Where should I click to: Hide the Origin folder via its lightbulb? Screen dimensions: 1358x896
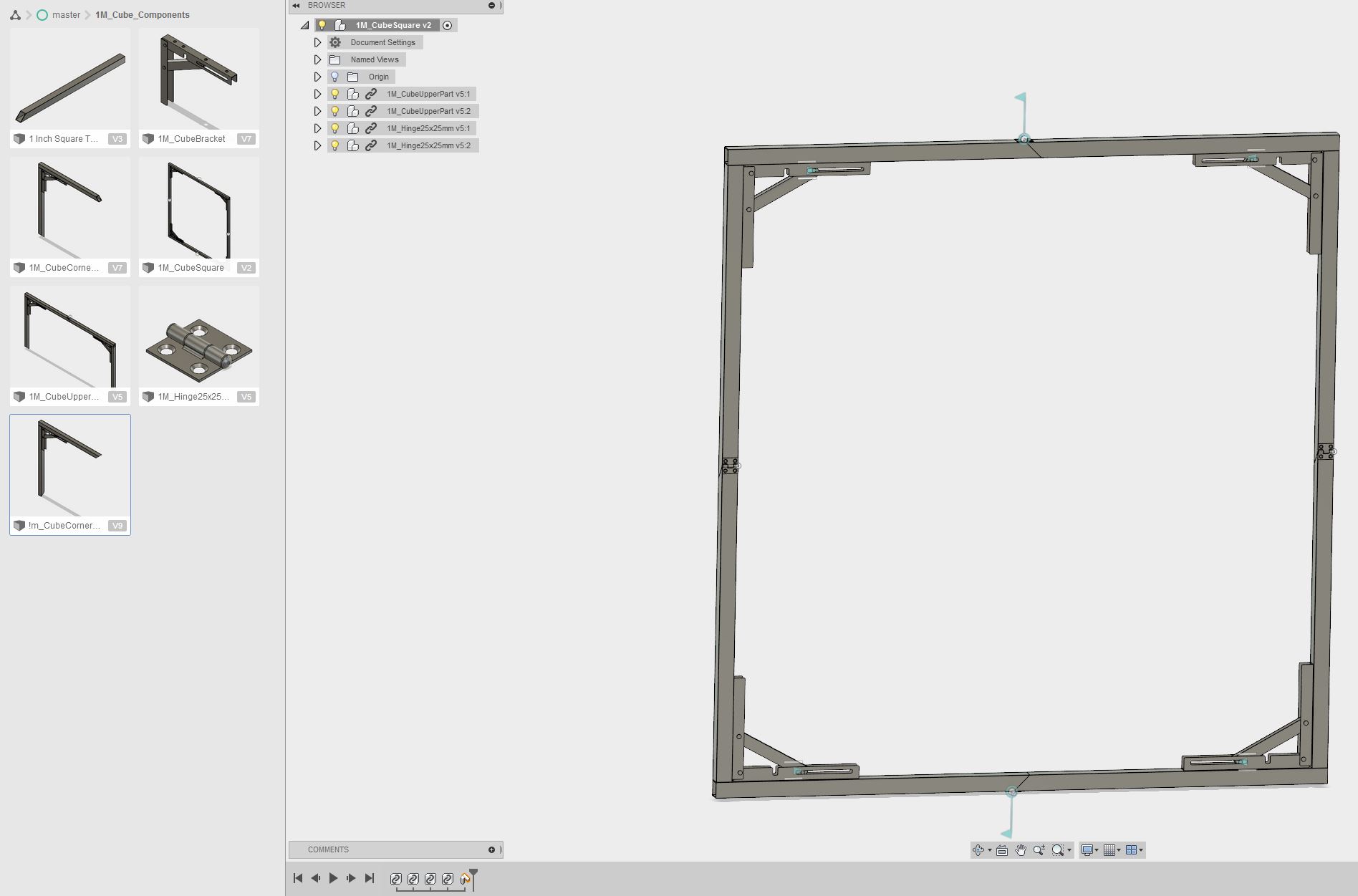pyautogui.click(x=336, y=77)
